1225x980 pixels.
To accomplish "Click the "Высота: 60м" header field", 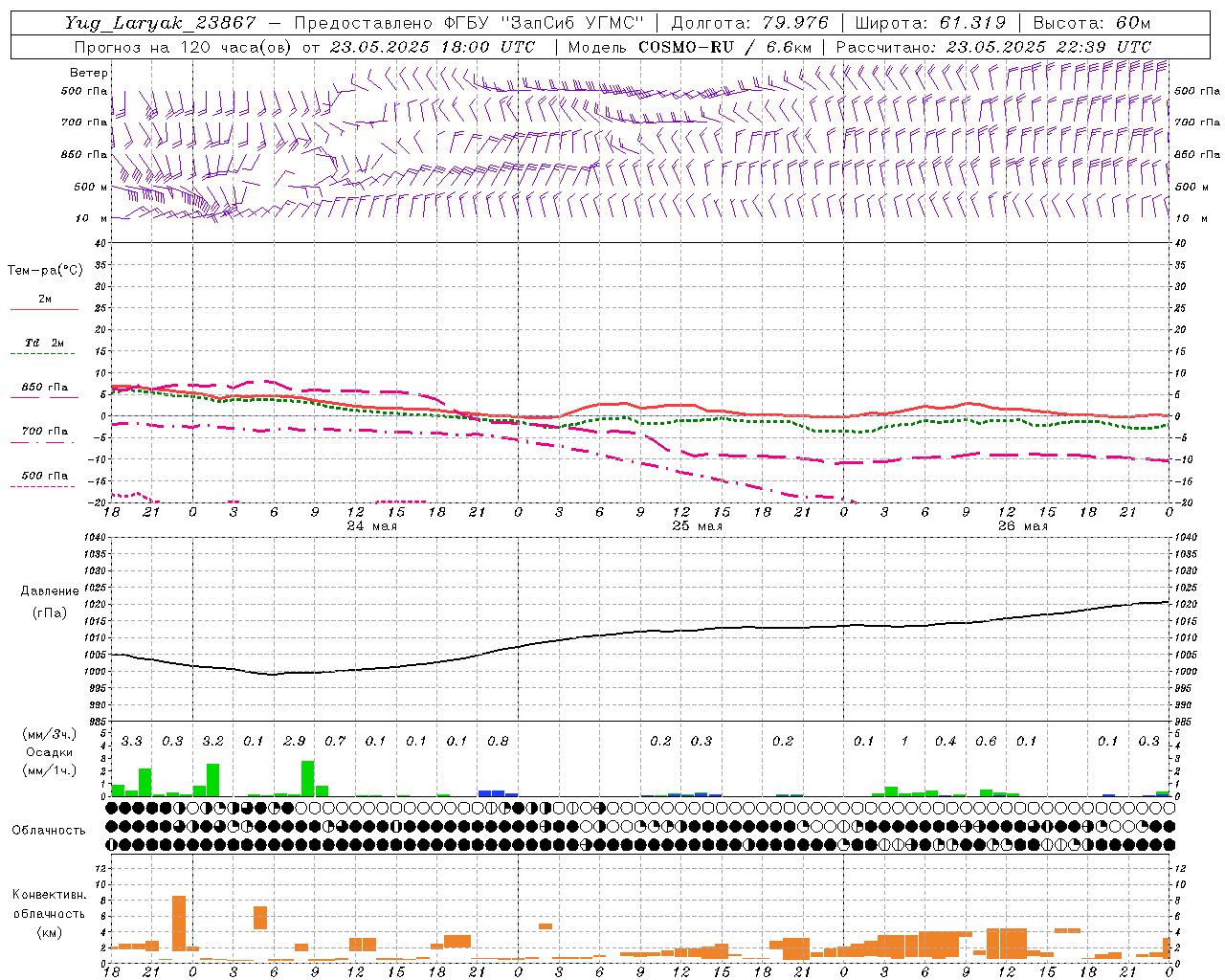I will (x=1091, y=23).
